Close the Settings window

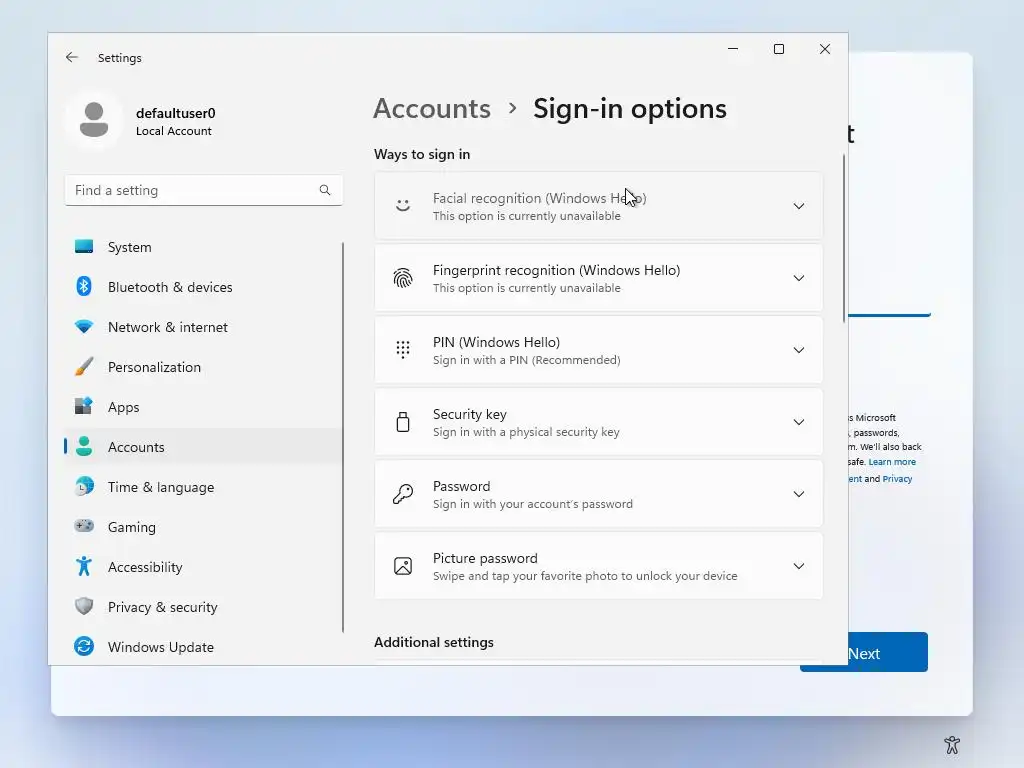(x=825, y=49)
